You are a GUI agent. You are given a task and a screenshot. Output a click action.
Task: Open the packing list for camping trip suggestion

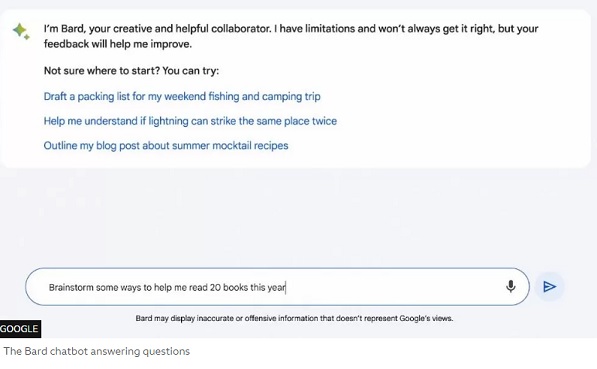182,96
